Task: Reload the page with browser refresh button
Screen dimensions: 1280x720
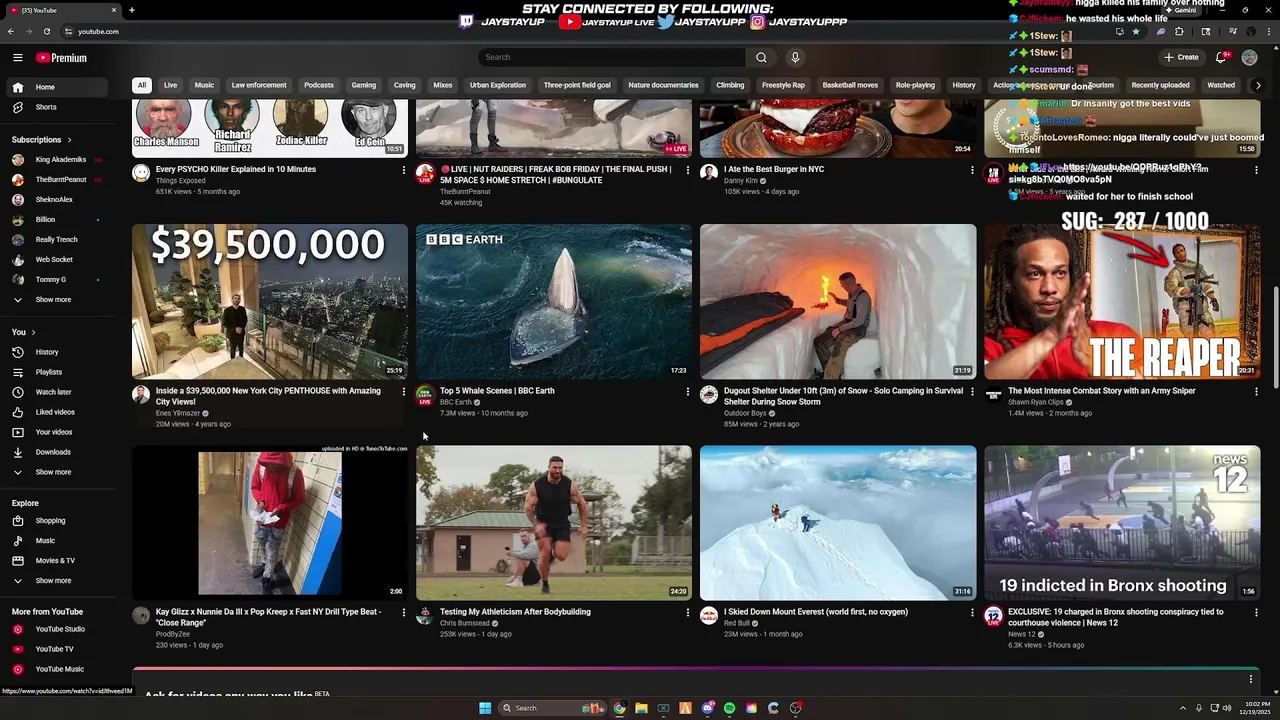Action: [x=46, y=31]
